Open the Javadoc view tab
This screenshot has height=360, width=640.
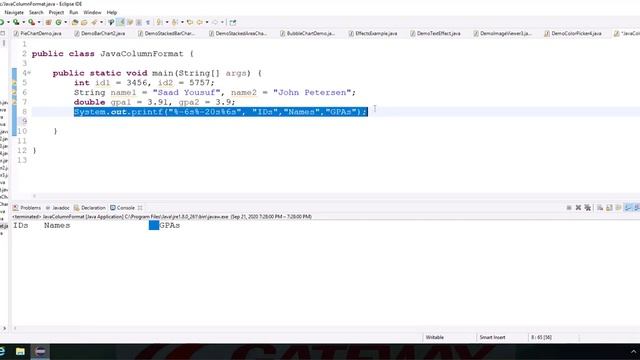pyautogui.click(x=57, y=208)
